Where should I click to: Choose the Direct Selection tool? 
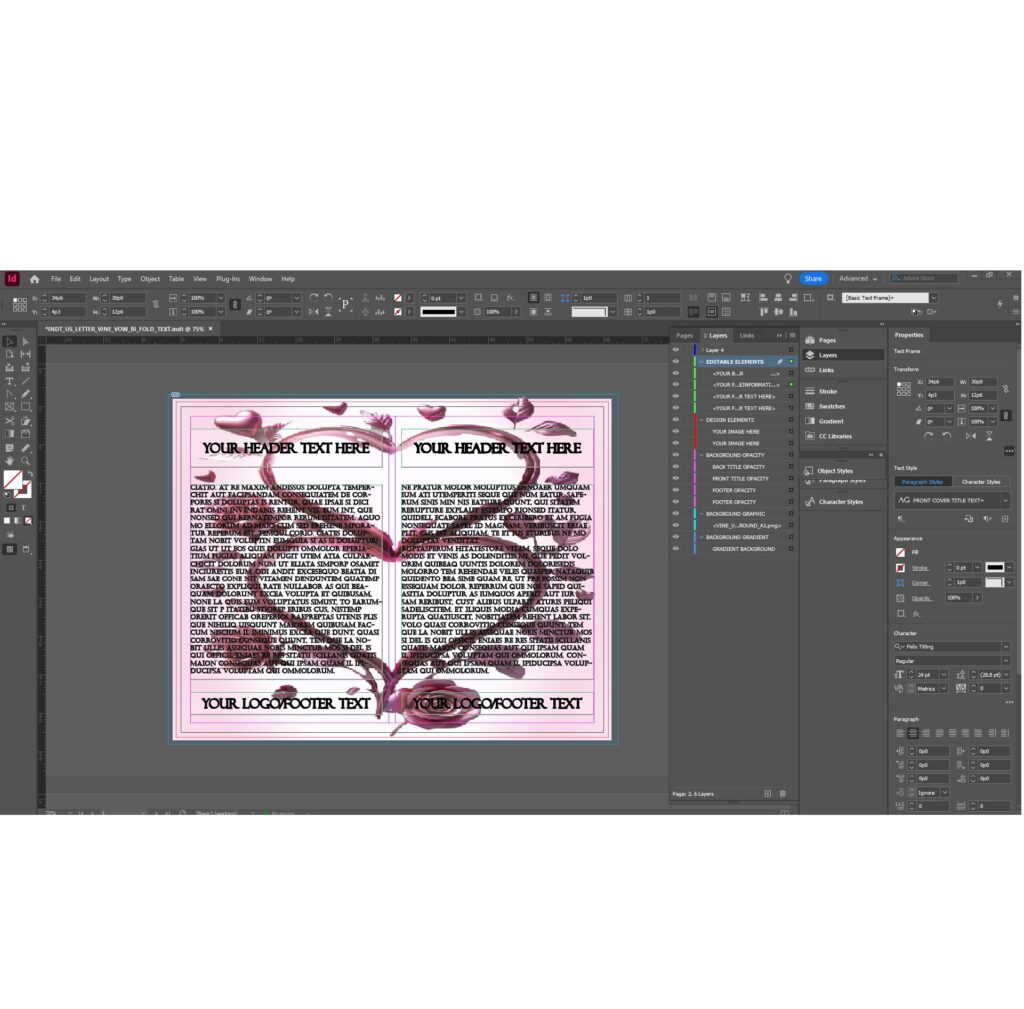click(x=26, y=341)
